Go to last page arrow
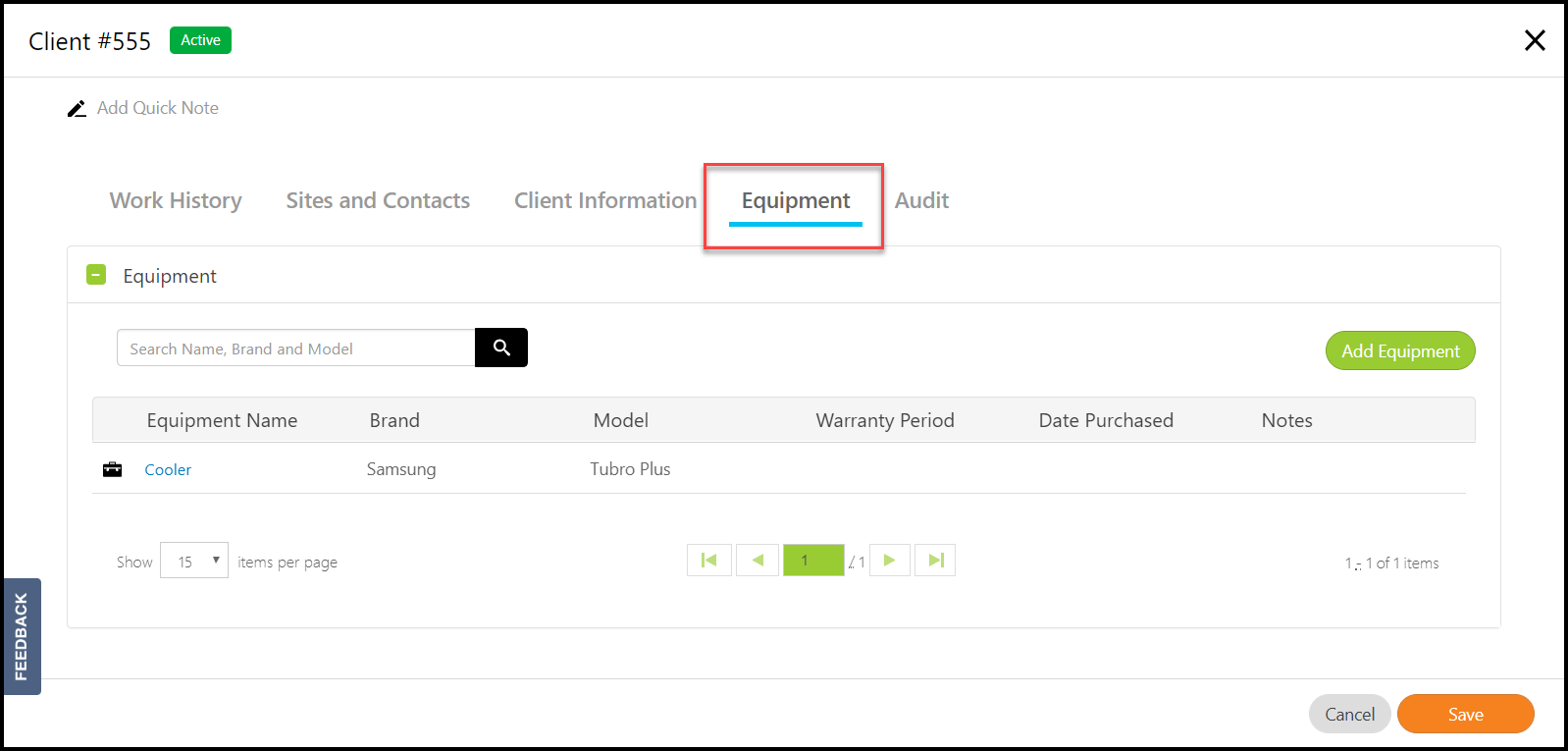The height and width of the screenshot is (751, 1568). 935,561
